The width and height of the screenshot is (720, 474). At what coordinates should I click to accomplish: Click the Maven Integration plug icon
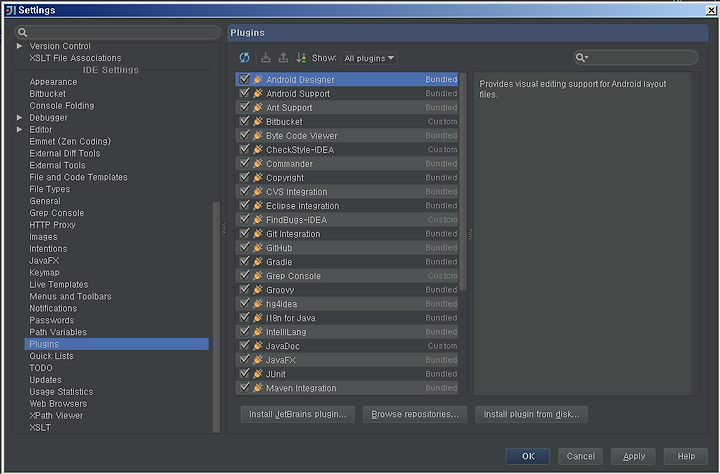[x=258, y=388]
